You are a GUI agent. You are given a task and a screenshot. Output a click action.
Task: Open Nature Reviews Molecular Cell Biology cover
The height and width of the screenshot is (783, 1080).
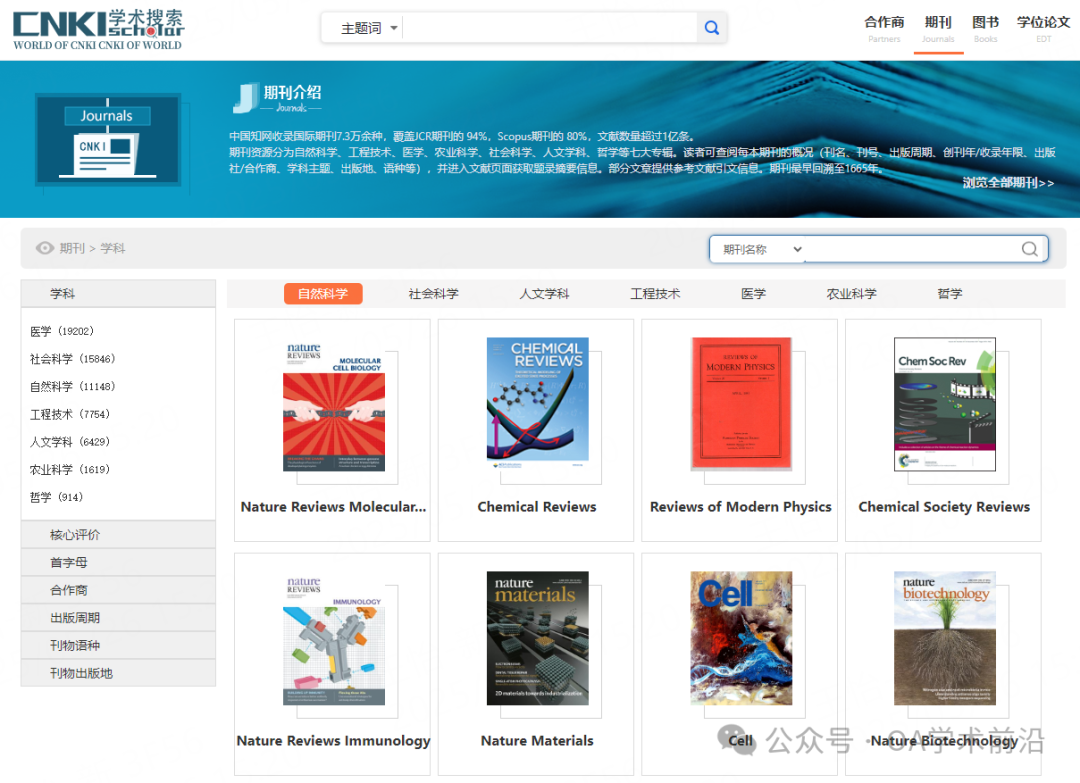pos(334,407)
